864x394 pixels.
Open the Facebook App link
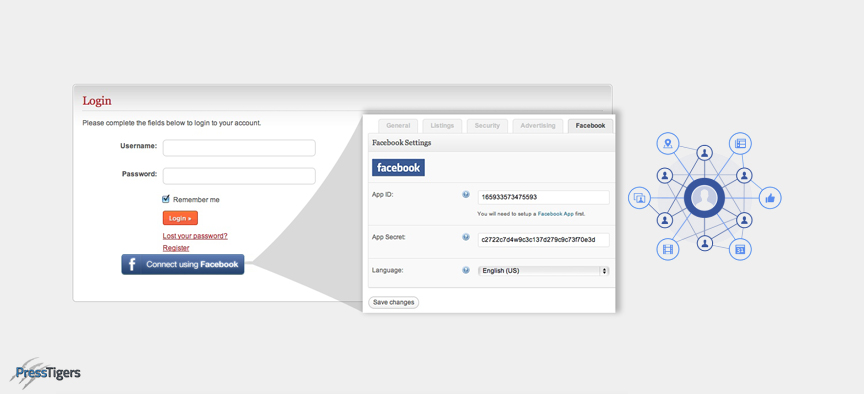(x=555, y=214)
